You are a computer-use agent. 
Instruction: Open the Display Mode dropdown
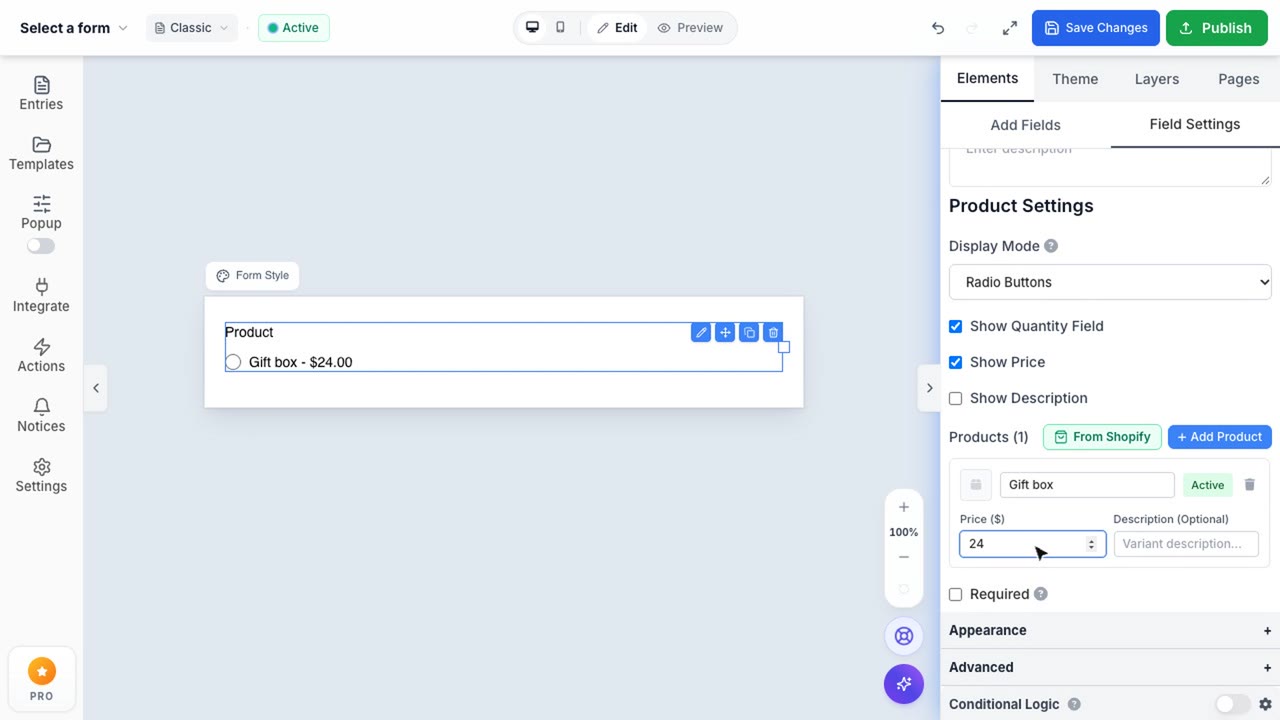(x=1110, y=282)
